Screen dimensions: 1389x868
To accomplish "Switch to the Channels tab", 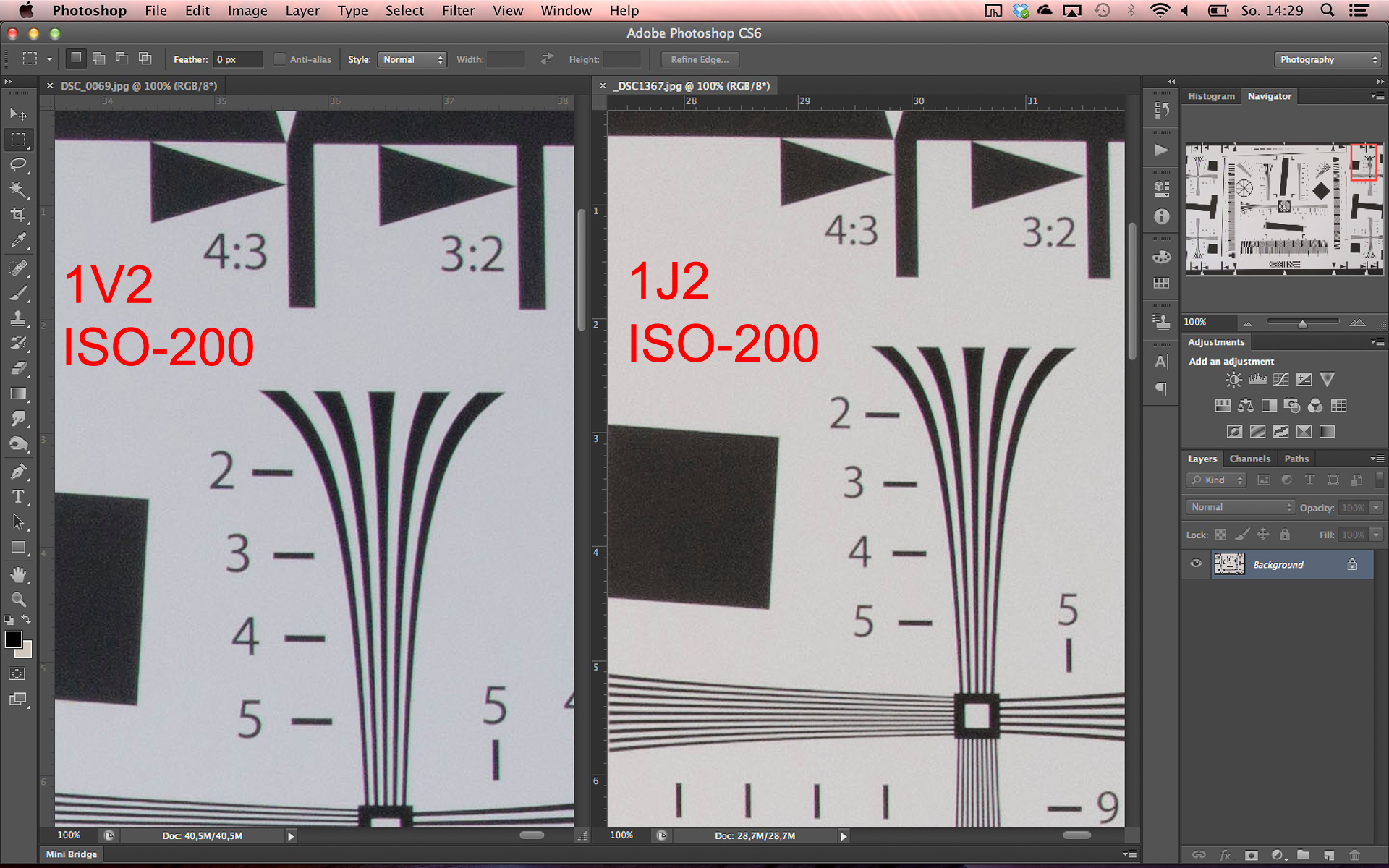I will (1249, 459).
